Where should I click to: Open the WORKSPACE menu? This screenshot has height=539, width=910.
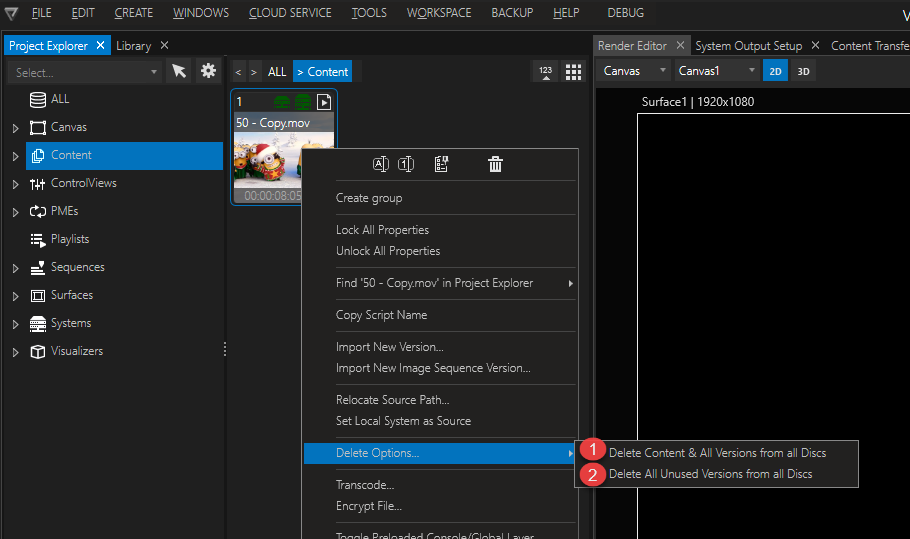click(439, 13)
